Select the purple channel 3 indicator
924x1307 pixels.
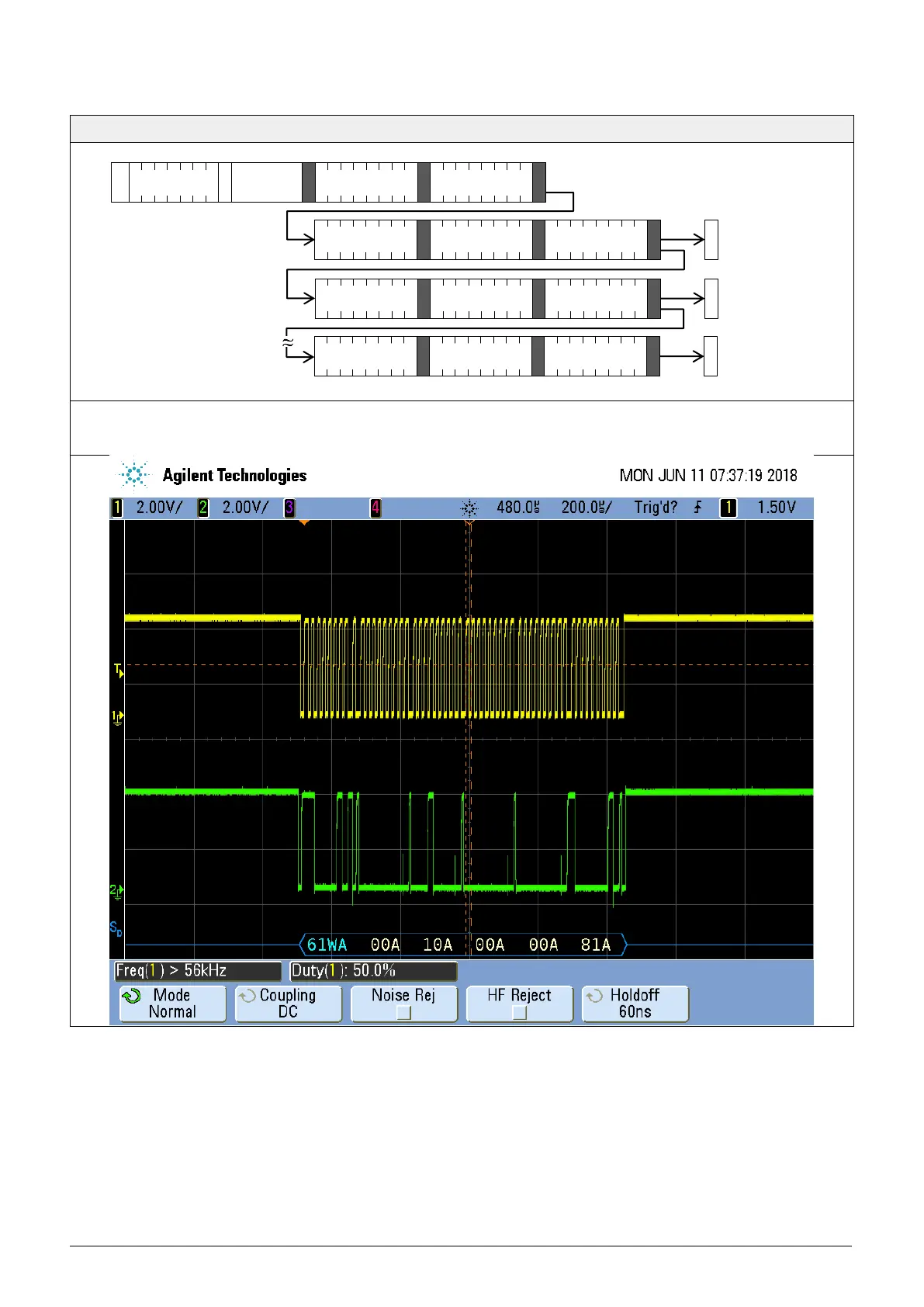(x=289, y=508)
